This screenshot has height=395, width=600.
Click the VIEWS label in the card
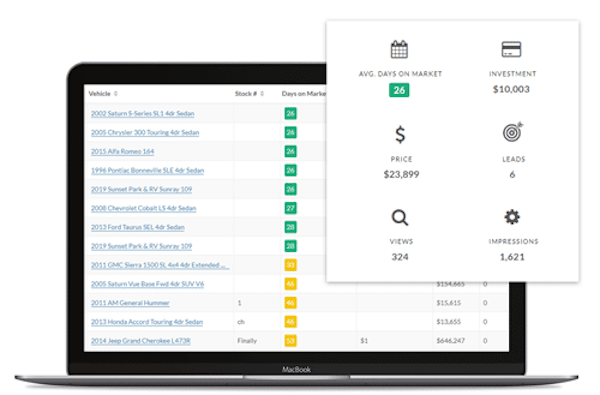click(401, 242)
